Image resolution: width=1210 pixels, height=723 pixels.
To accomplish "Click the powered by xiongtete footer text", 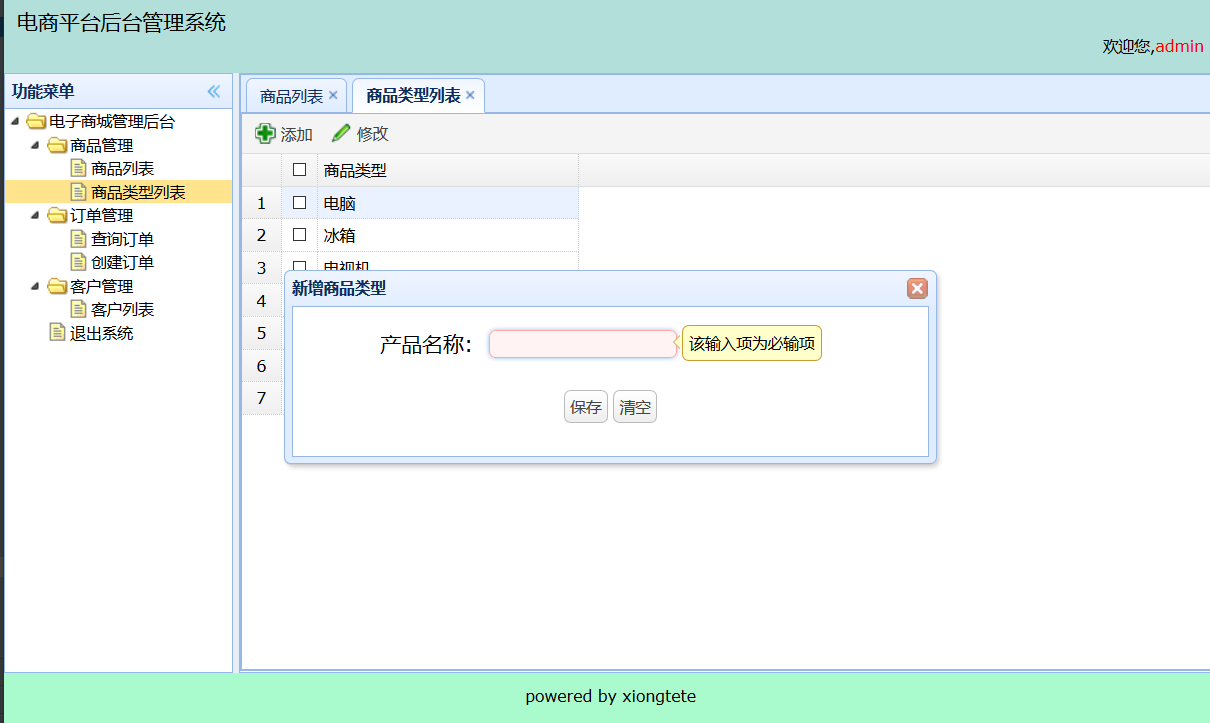I will pos(611,696).
